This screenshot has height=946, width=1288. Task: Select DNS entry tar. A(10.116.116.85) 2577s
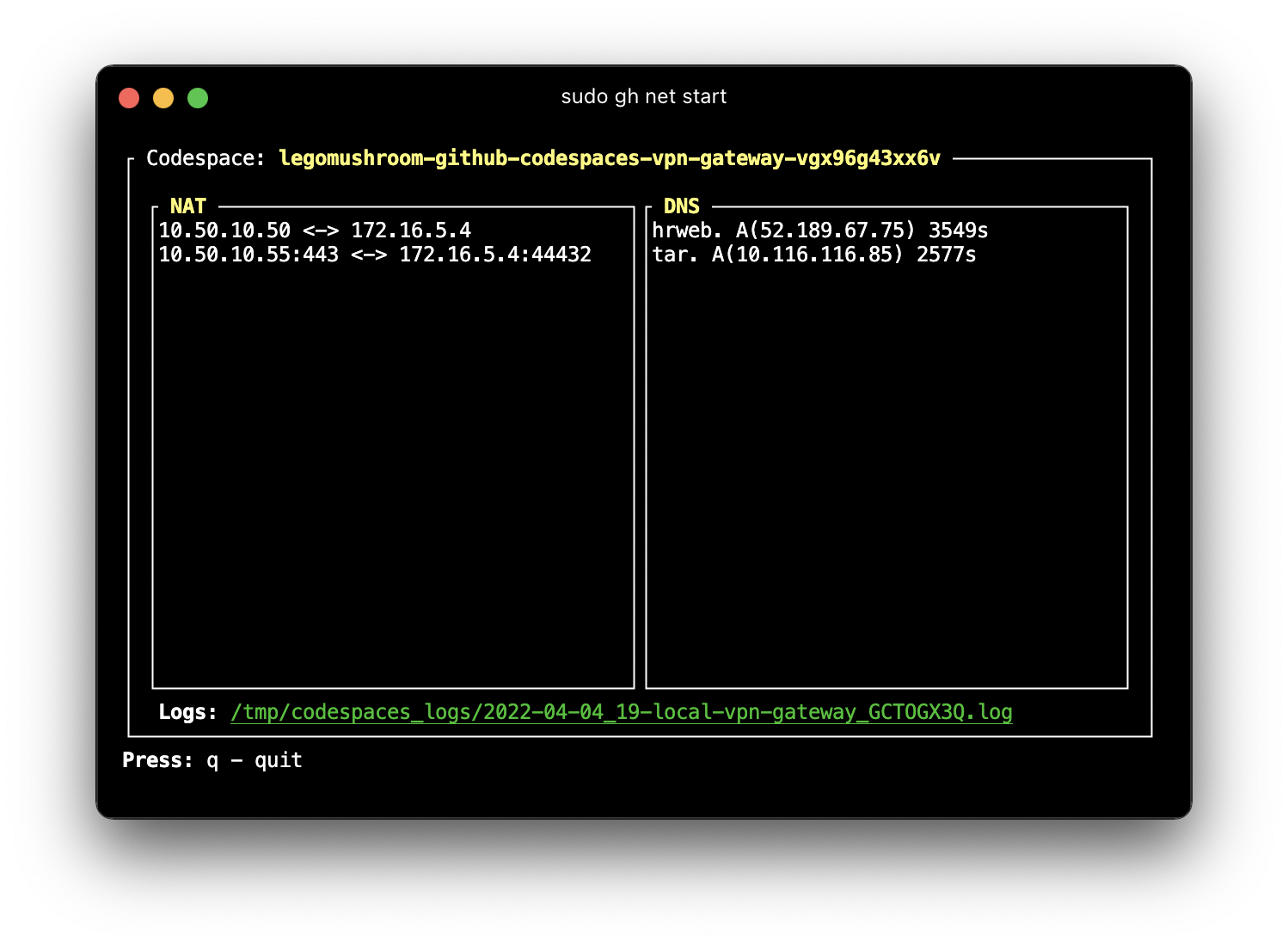click(x=814, y=255)
